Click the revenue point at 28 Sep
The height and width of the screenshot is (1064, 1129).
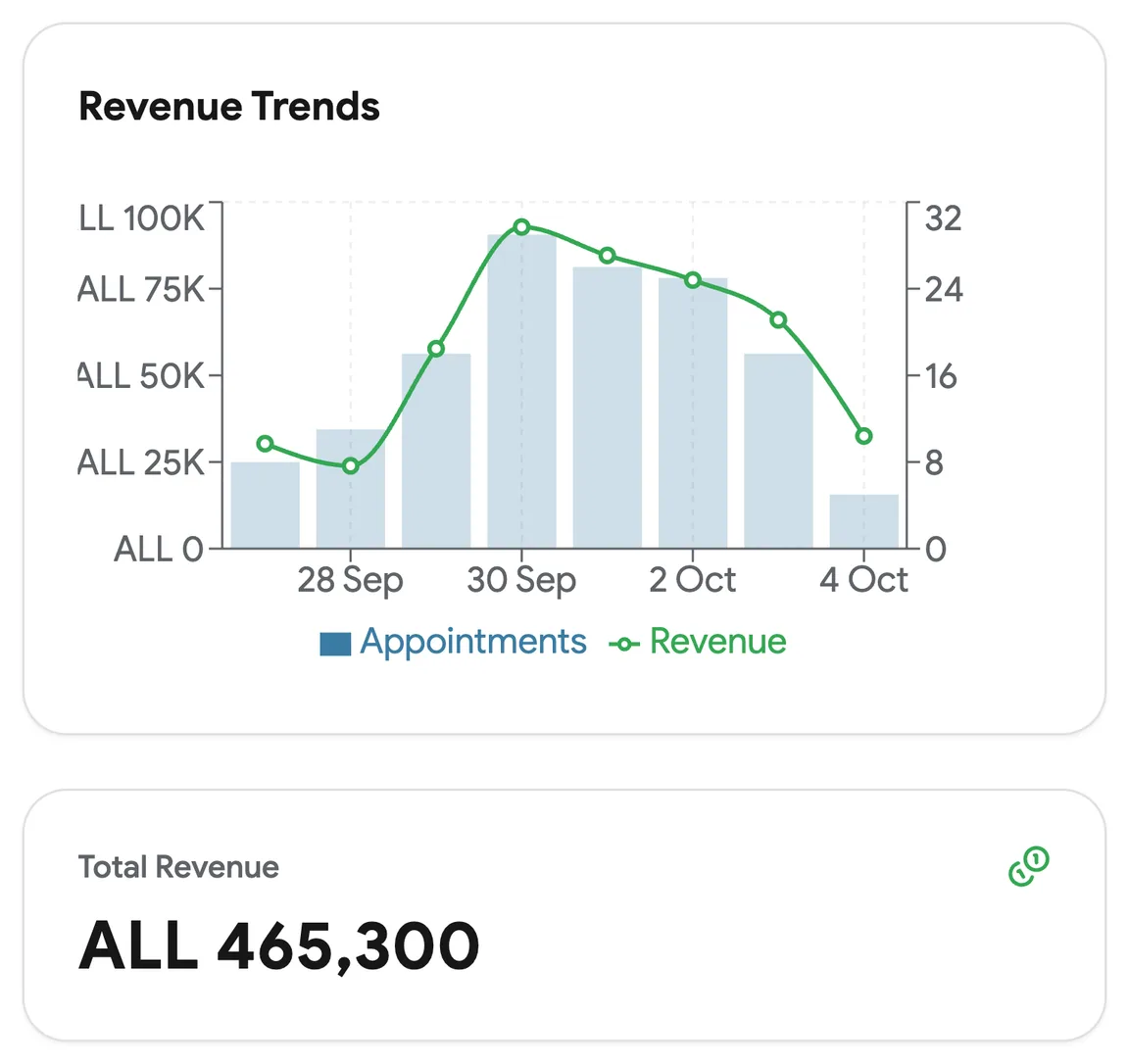(351, 465)
